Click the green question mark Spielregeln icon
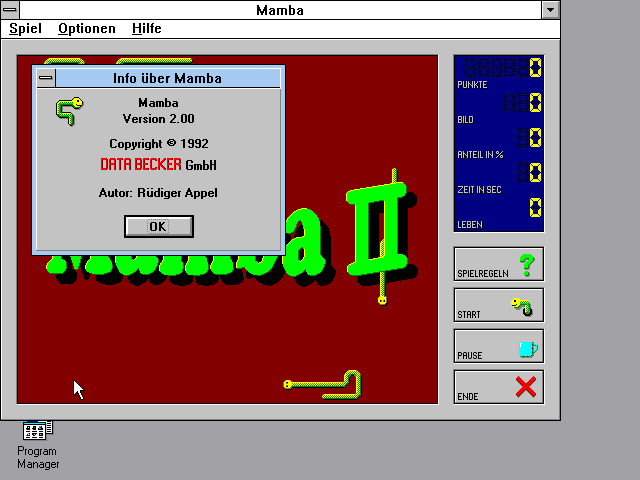Screen dimensions: 640x480 pyautogui.click(x=527, y=264)
